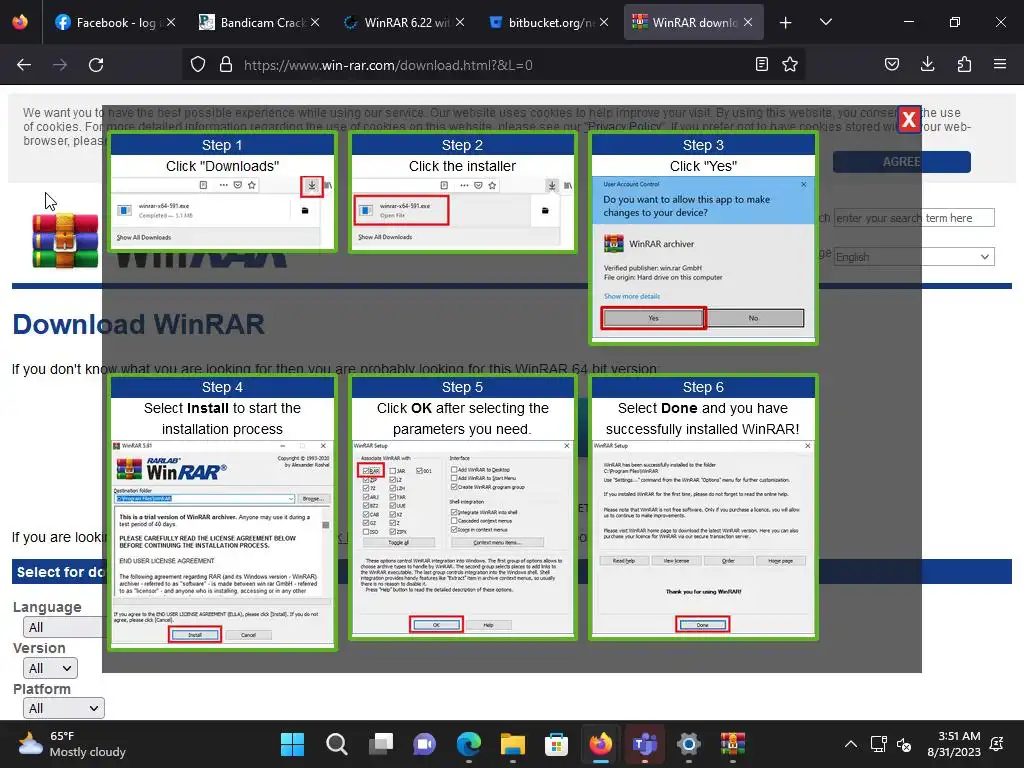This screenshot has height=768, width=1024.
Task: Launch Microsoft Edge from taskbar
Action: (468, 744)
